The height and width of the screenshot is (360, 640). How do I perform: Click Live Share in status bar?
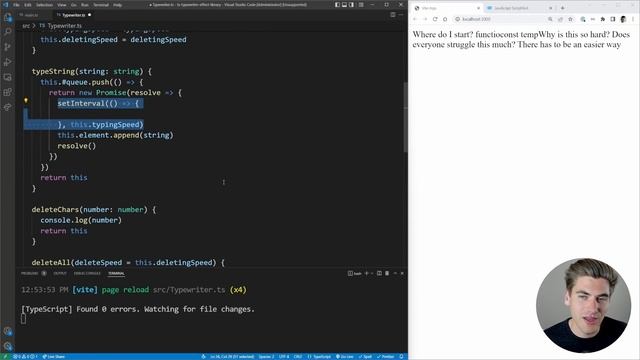click(x=53, y=356)
